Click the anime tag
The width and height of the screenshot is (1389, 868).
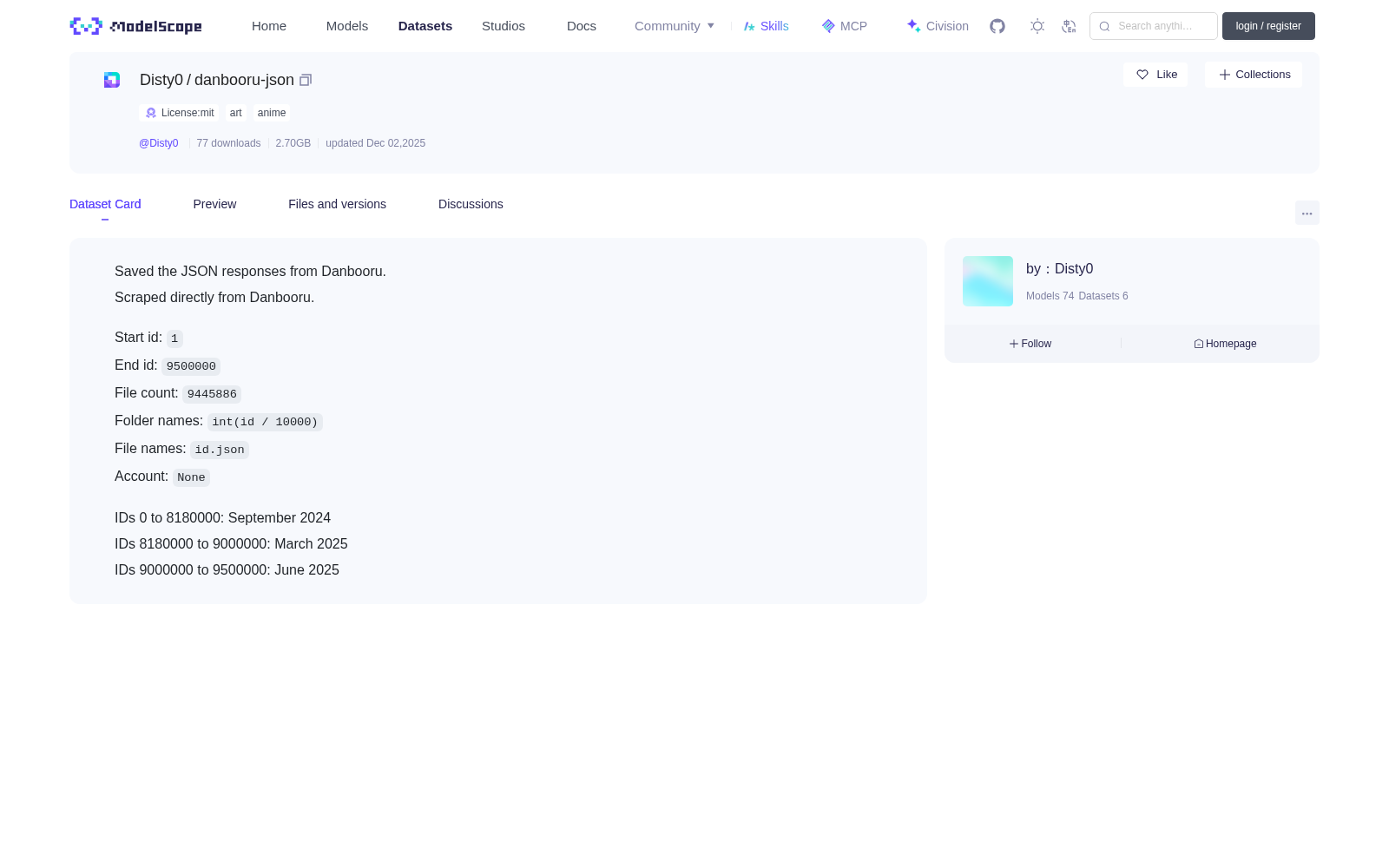pos(272,113)
